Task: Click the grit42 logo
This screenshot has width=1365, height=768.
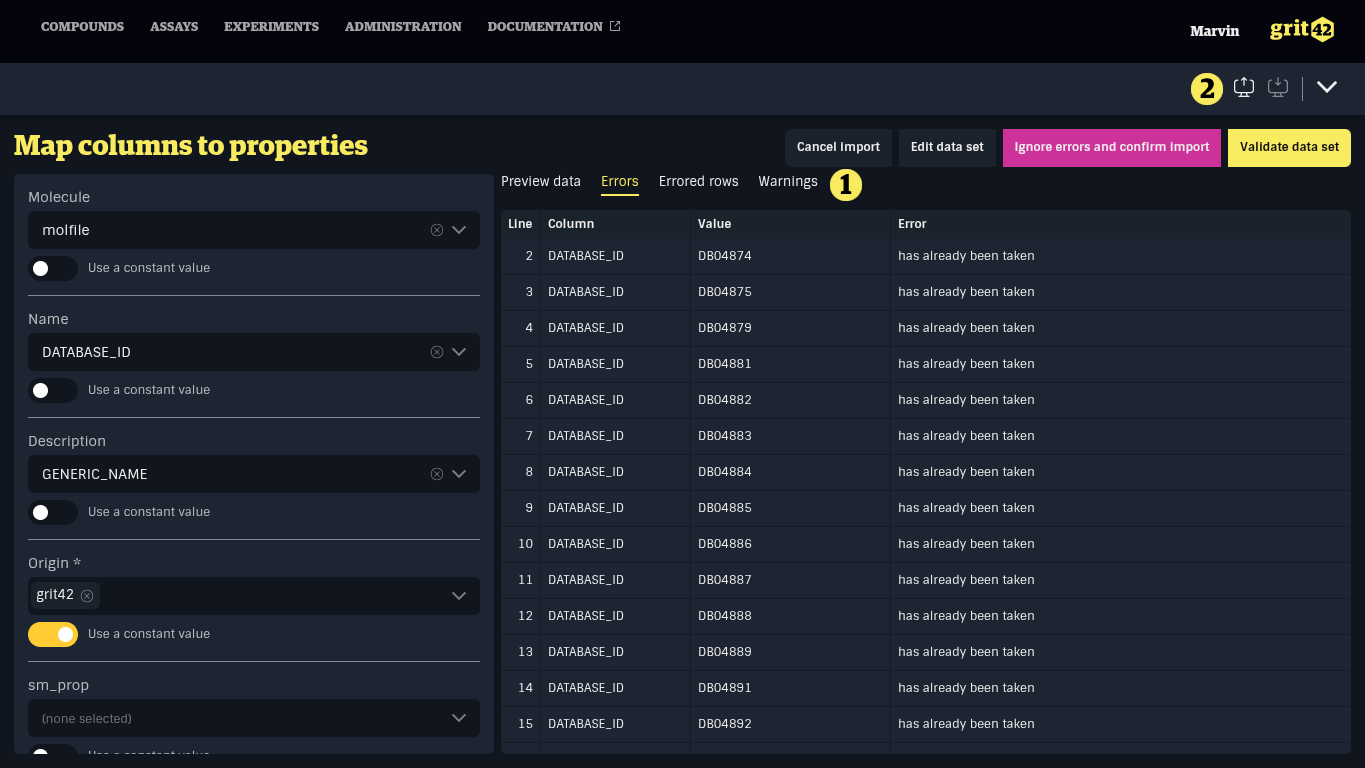Action: point(1302,29)
